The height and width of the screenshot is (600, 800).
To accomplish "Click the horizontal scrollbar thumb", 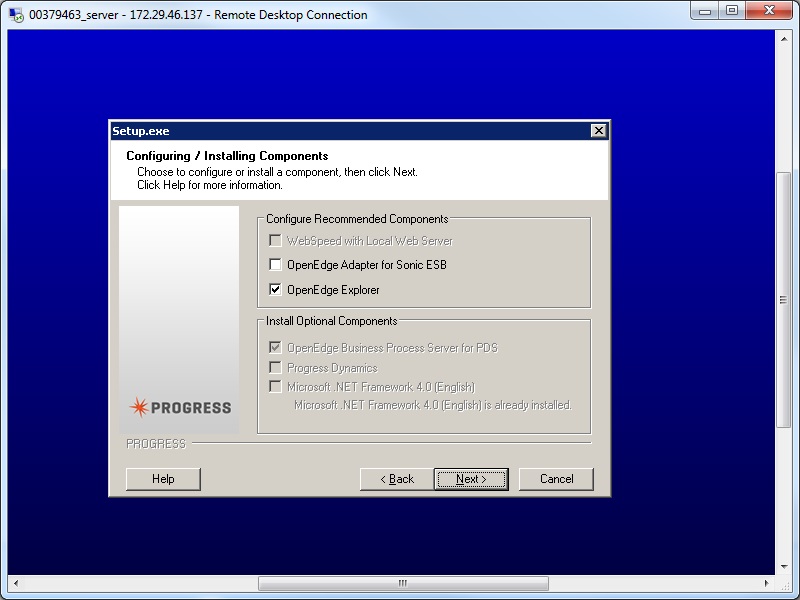I will (x=403, y=583).
